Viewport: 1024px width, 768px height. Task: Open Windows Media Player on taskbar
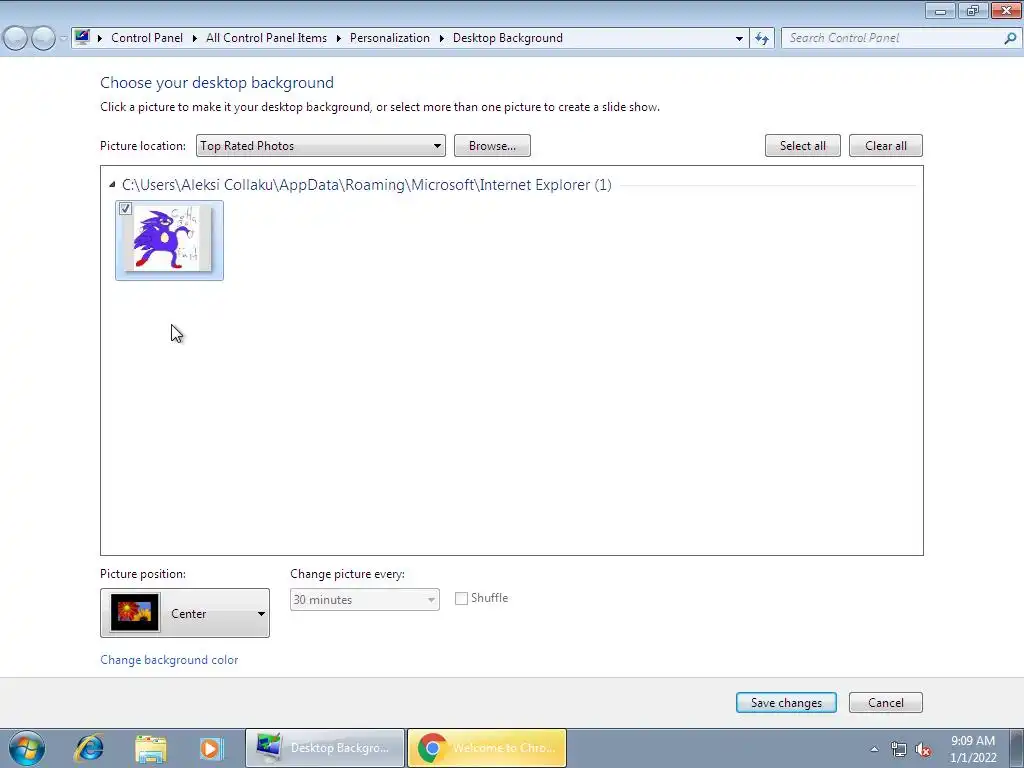[x=211, y=748]
